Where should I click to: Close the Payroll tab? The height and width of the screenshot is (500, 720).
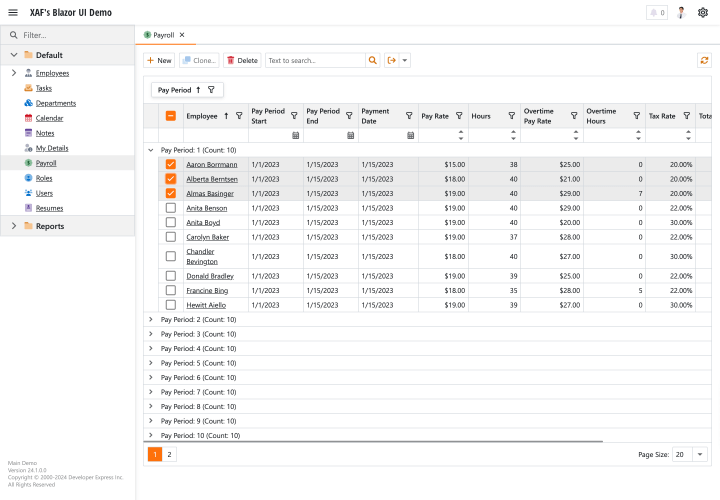tap(182, 35)
